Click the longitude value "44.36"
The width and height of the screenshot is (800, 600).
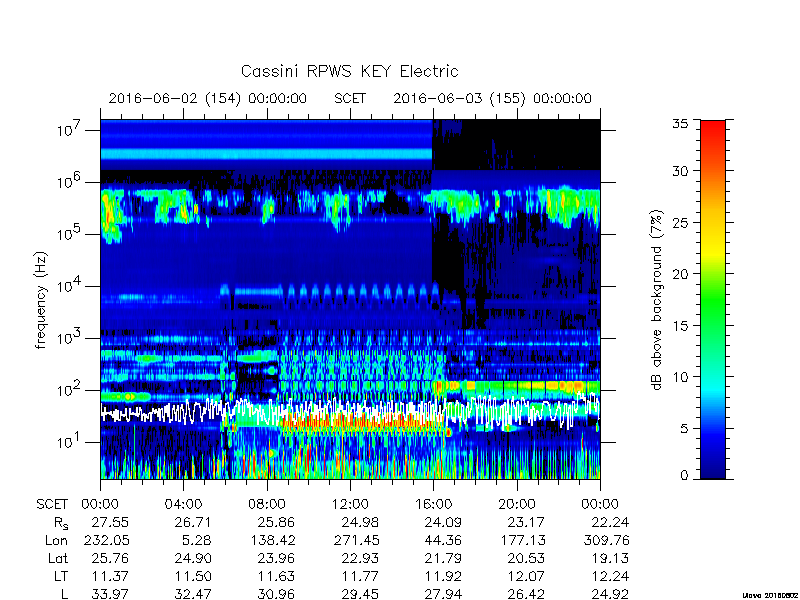click(443, 540)
